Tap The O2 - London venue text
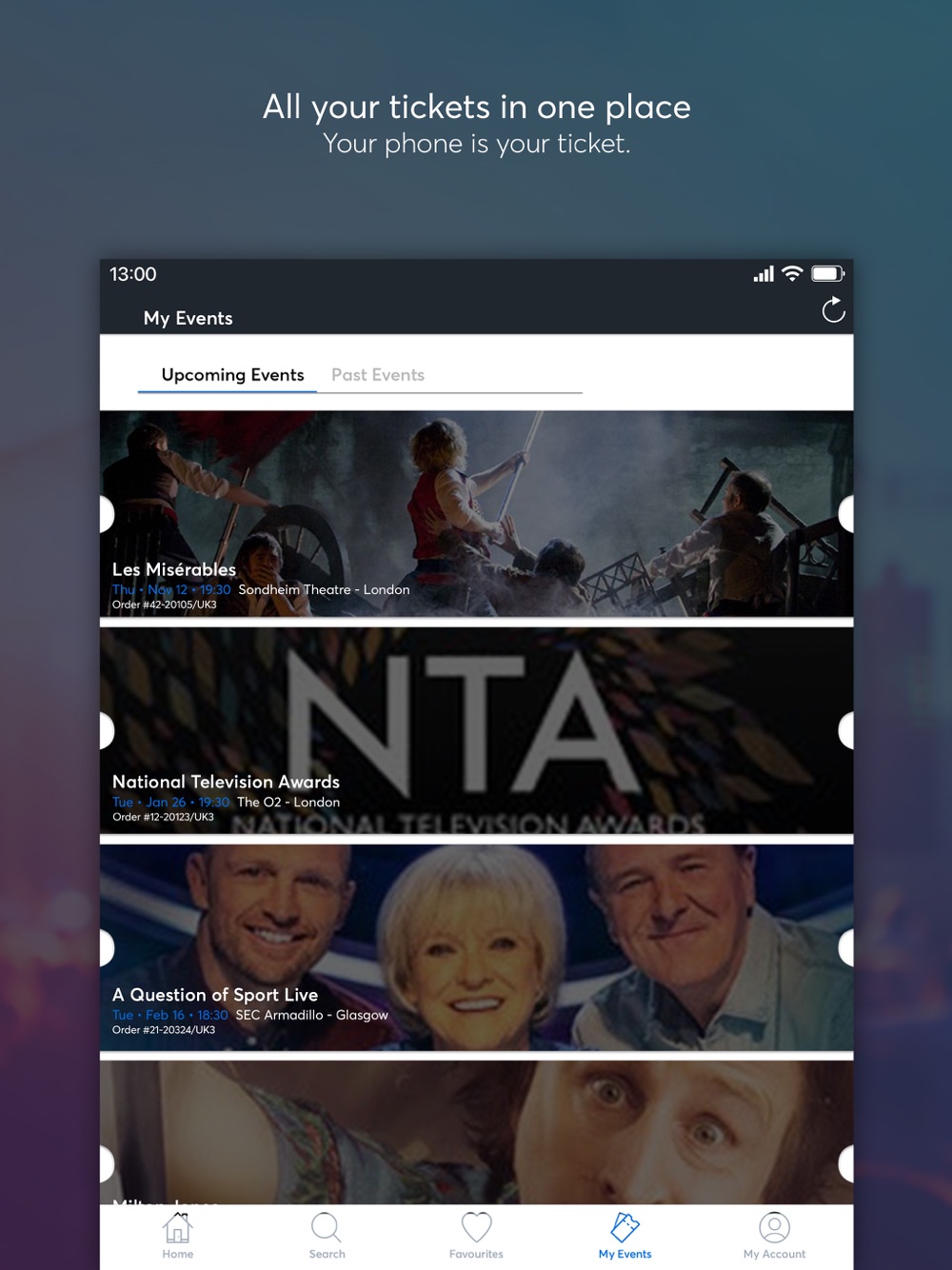This screenshot has width=952, height=1270. coord(288,803)
